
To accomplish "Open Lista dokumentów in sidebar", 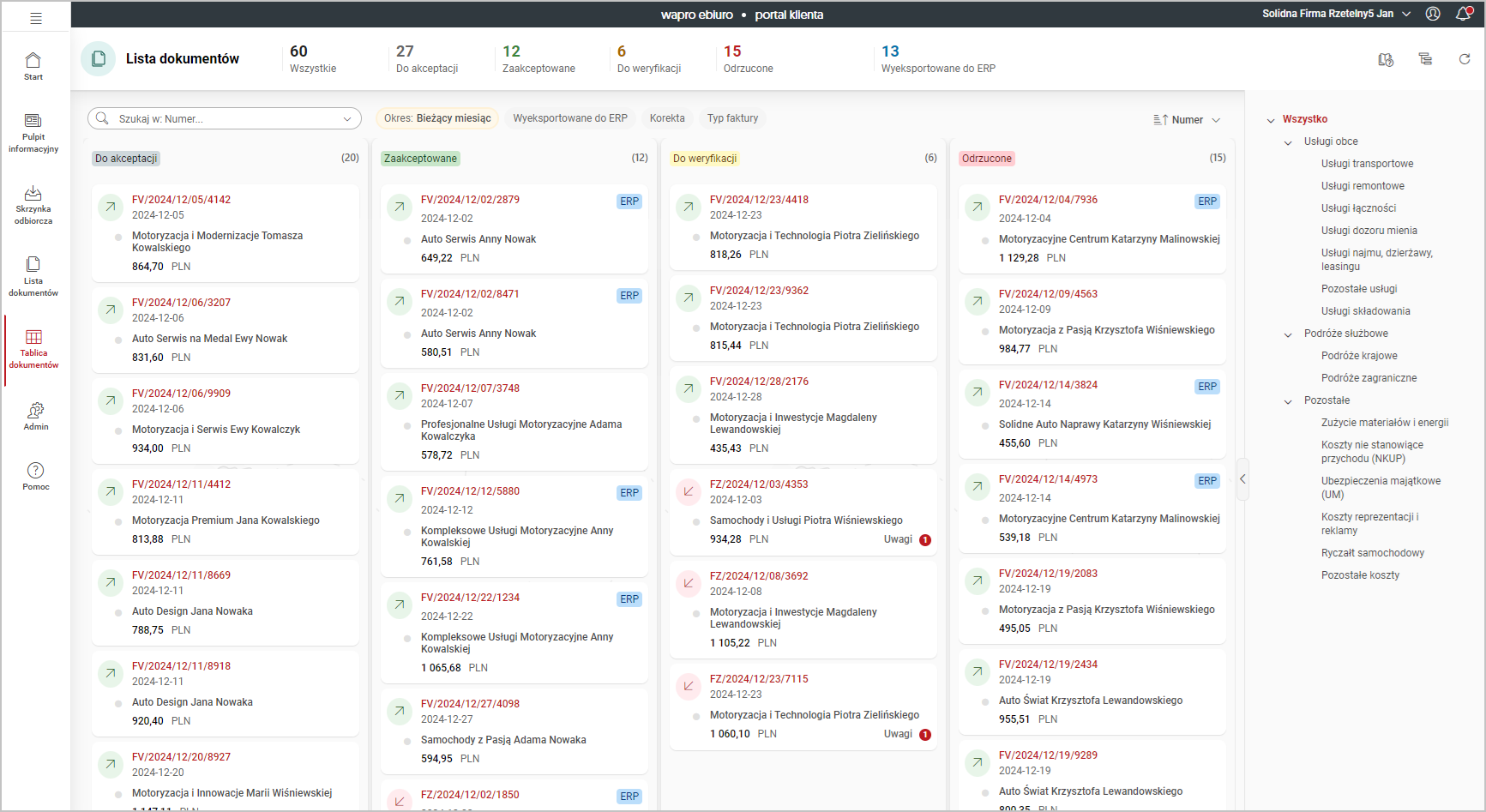I will point(33,277).
